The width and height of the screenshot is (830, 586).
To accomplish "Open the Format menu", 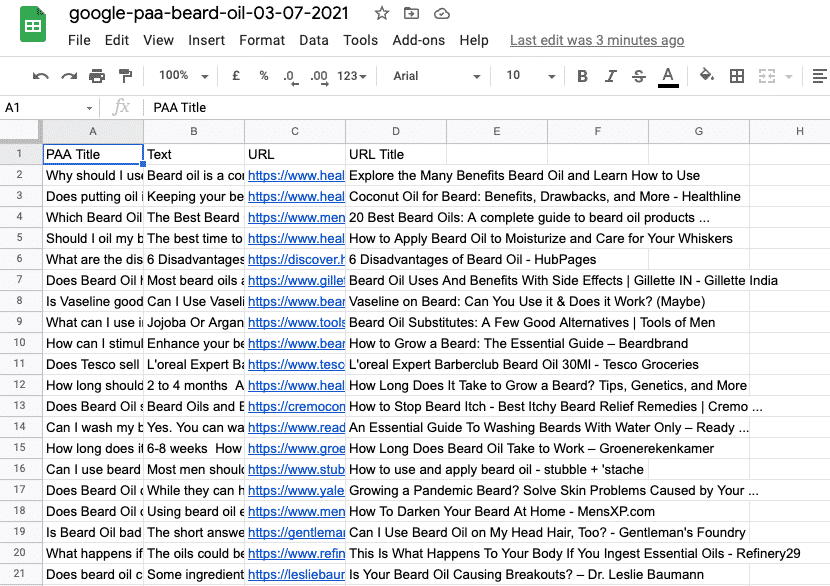I will (262, 40).
